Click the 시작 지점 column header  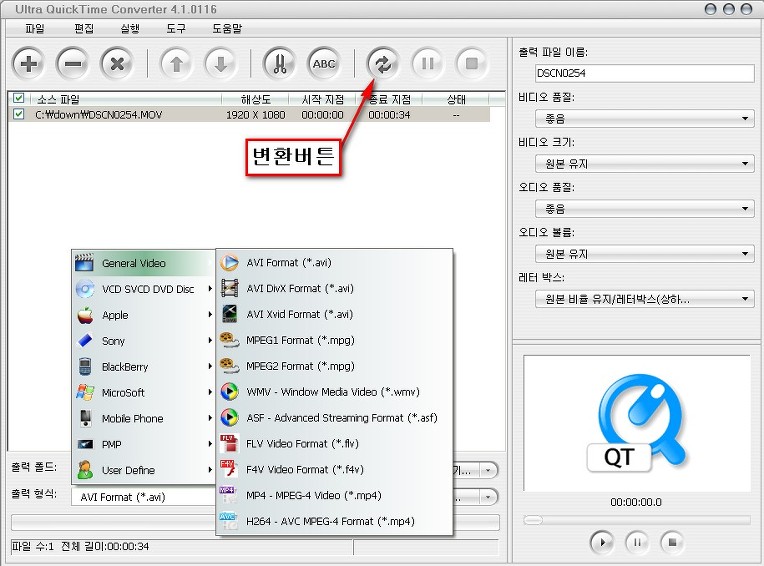click(323, 99)
